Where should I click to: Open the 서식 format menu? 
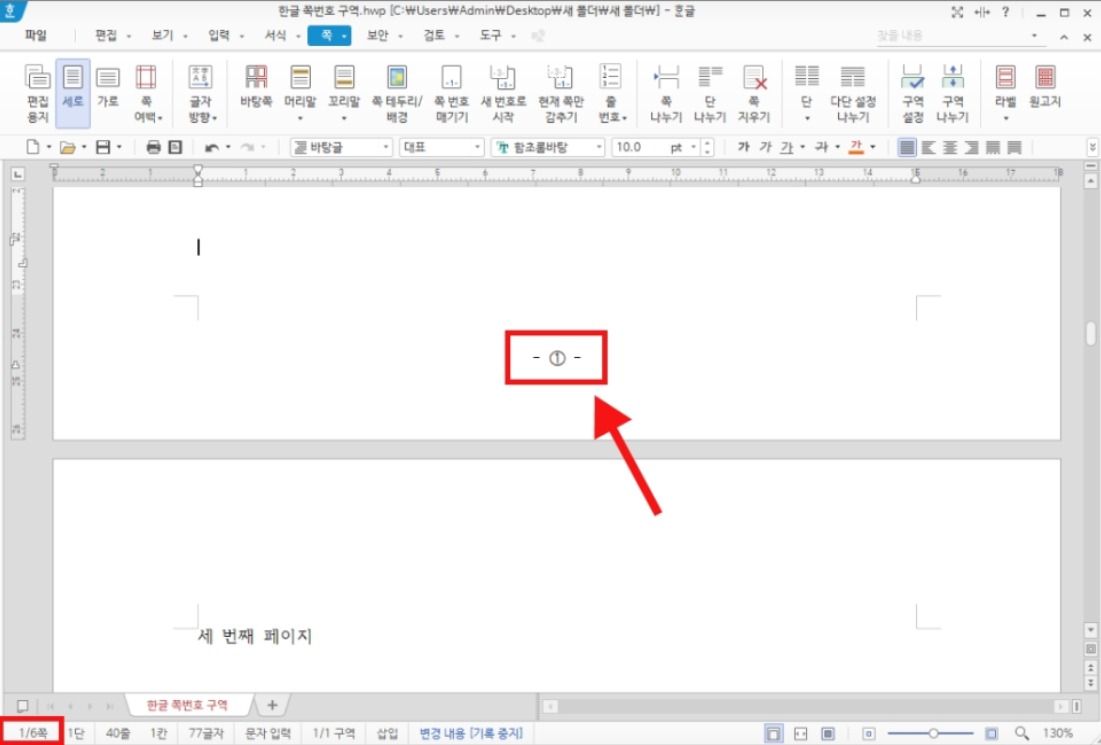tap(275, 35)
